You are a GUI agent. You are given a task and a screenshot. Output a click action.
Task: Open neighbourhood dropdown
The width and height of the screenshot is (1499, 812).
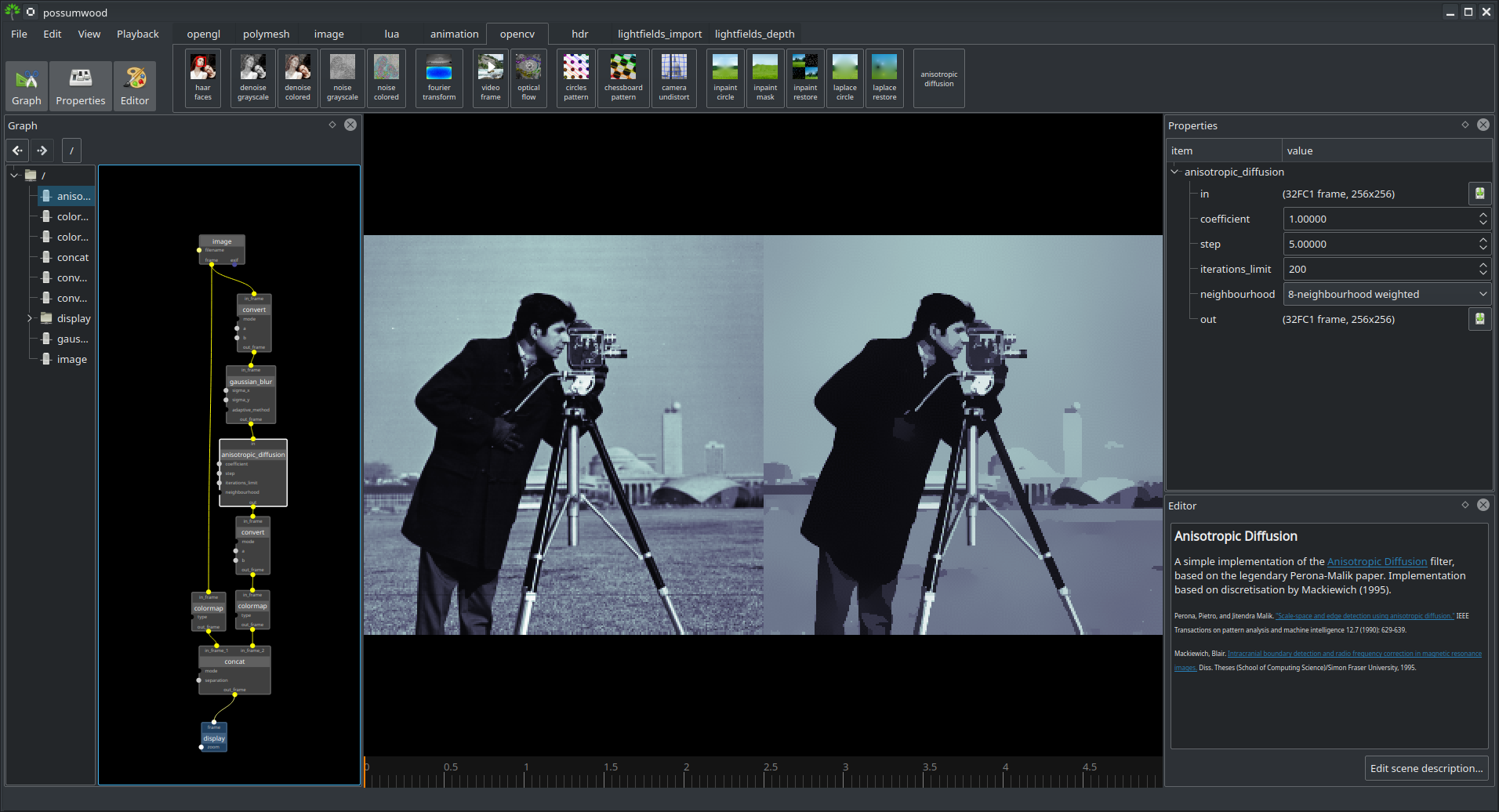1387,294
